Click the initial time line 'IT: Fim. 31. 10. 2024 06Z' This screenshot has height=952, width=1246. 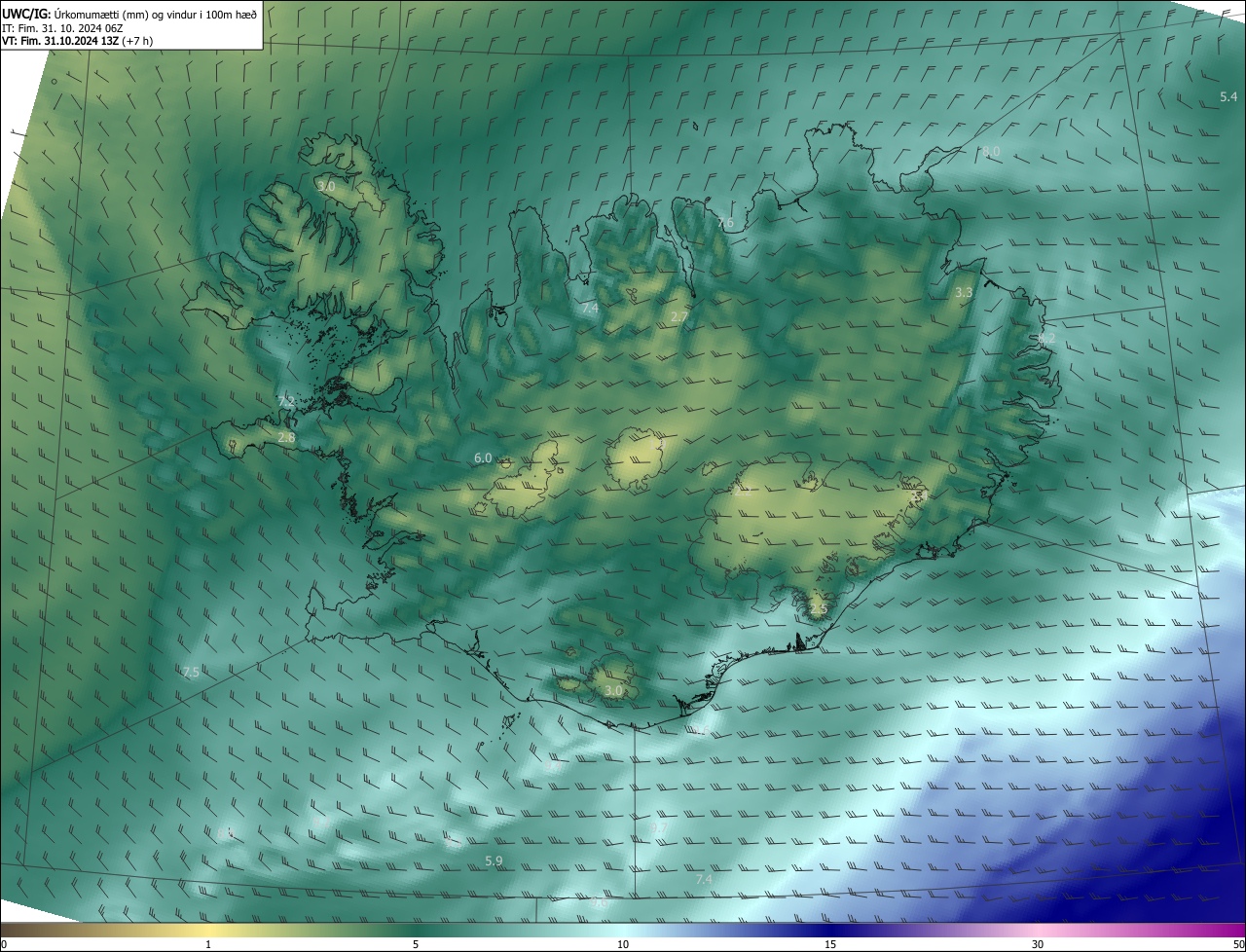(61, 27)
